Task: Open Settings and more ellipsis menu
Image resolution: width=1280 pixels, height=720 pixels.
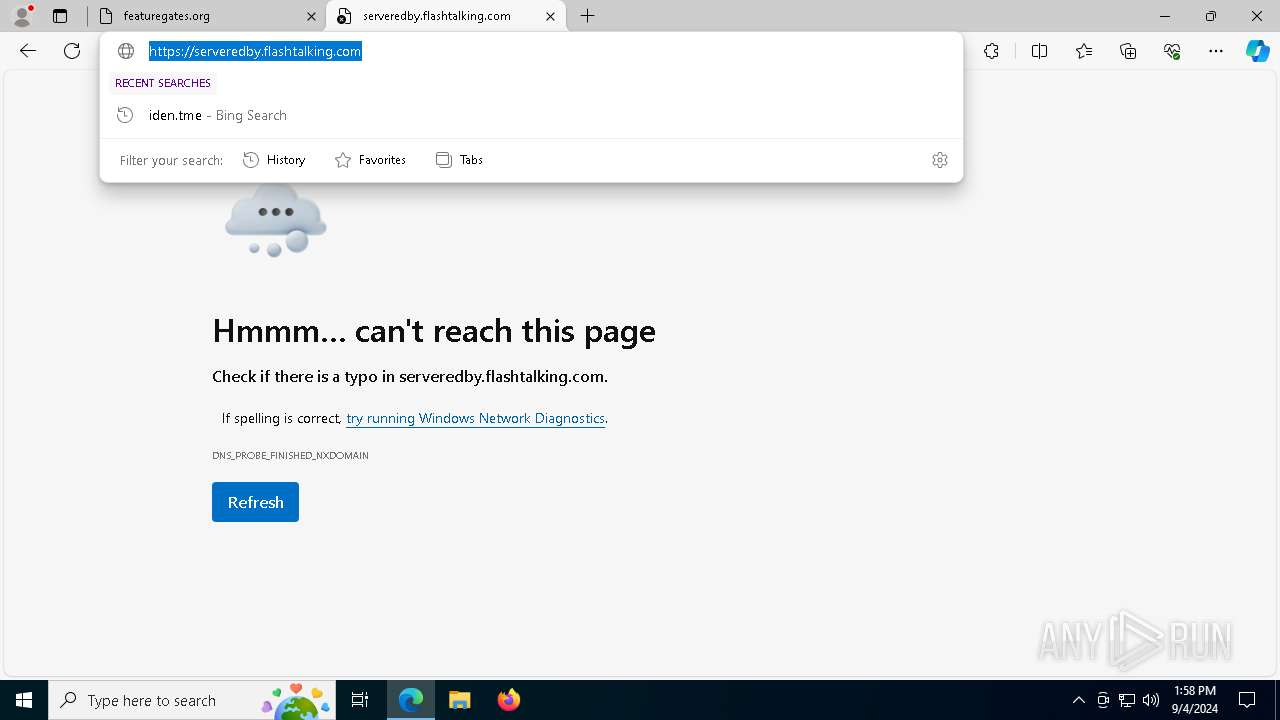Action: pos(1216,51)
